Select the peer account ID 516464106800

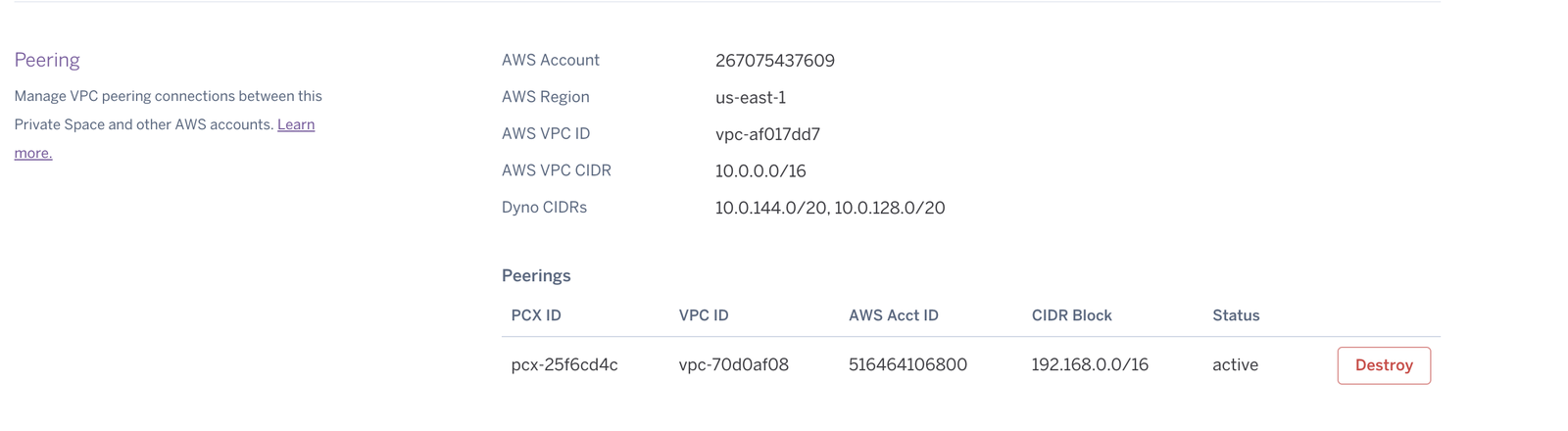point(907,365)
